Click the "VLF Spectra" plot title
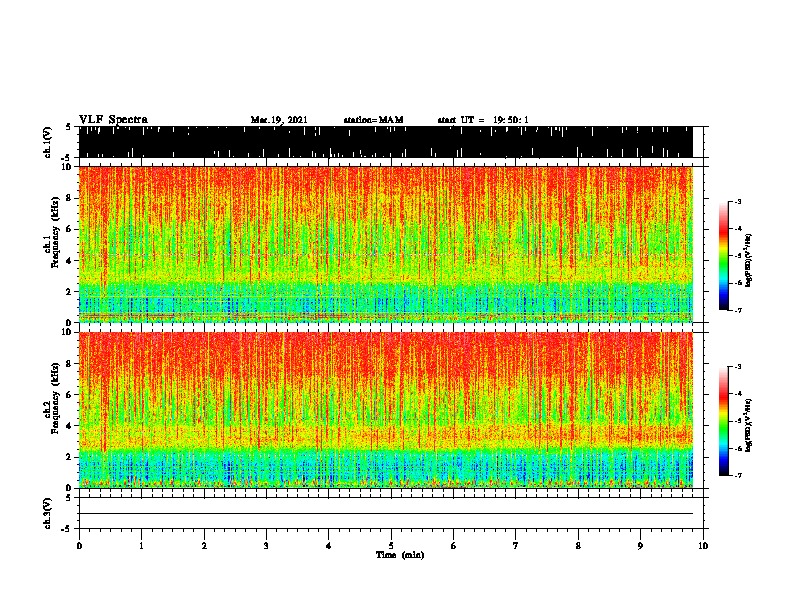Screen dimensions: 792x612 113,119
